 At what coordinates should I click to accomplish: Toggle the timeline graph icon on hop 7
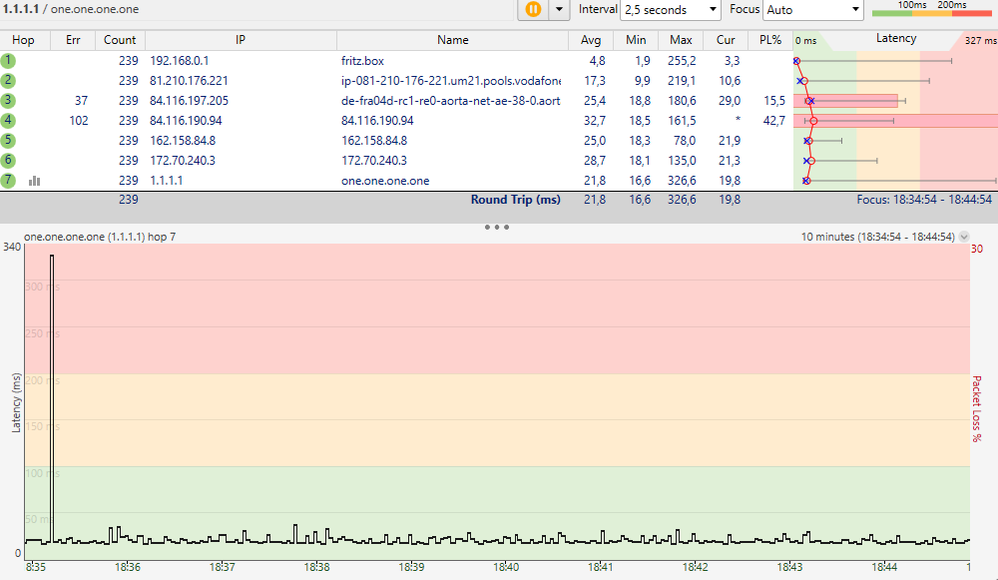click(x=34, y=181)
